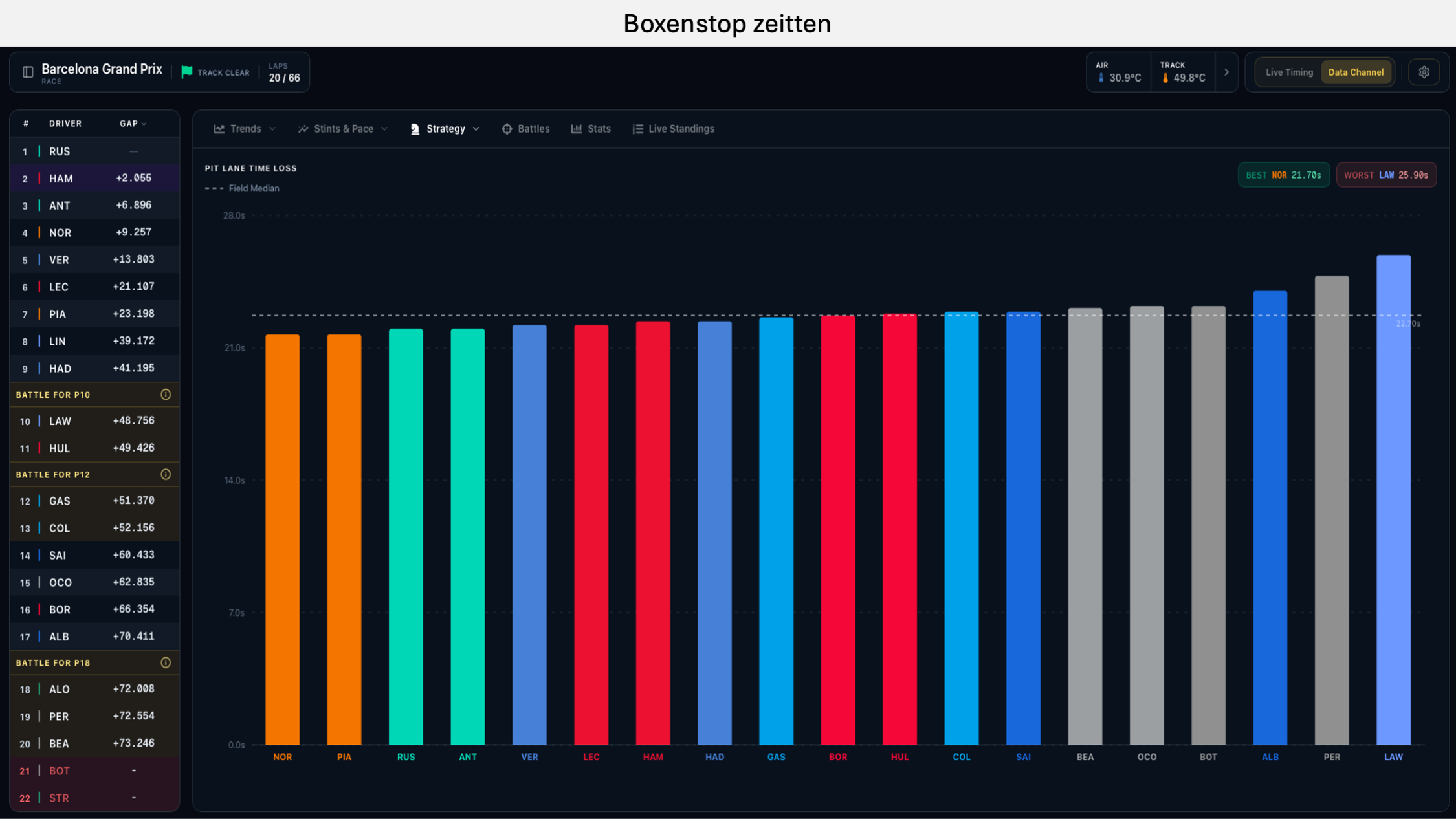Click the Stats bar-chart icon
The image size is (1456, 819).
[x=576, y=129]
